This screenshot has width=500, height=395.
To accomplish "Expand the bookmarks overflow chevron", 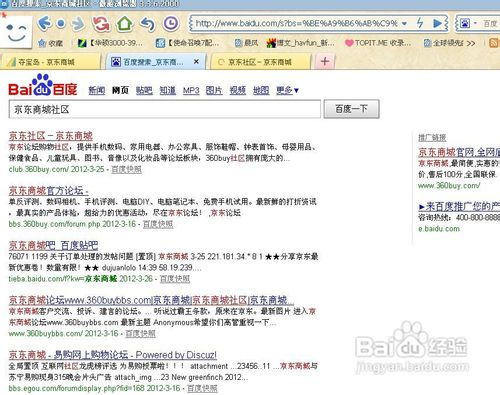I will (471, 43).
